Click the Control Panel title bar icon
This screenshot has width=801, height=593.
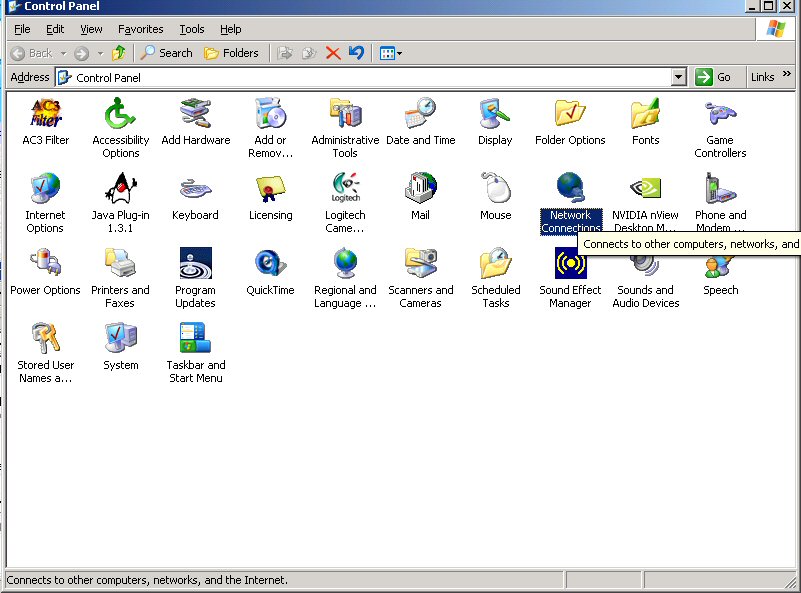[x=15, y=6]
